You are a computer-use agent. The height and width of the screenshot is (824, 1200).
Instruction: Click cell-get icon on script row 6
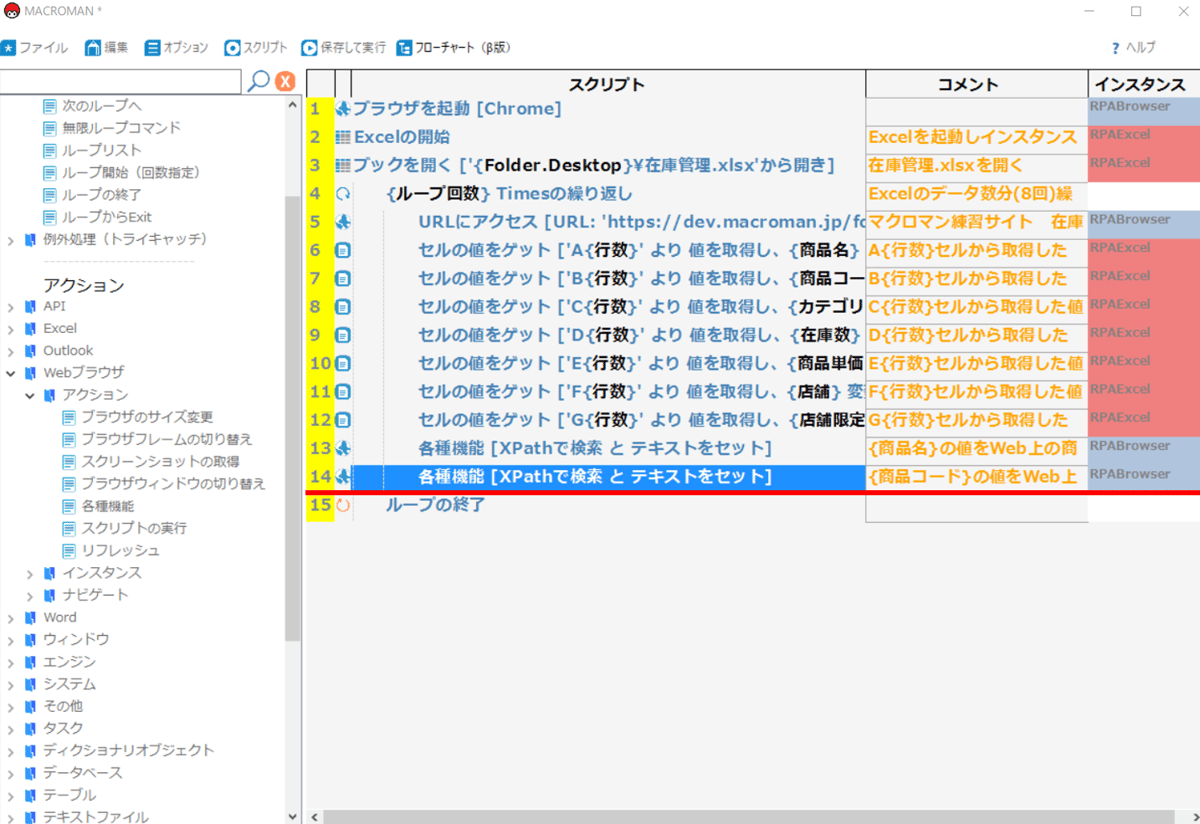343,250
